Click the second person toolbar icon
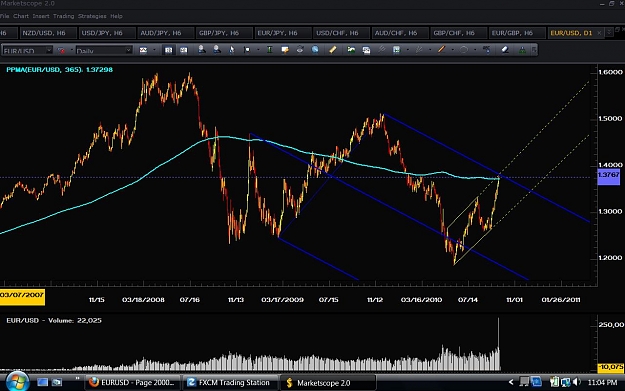The image size is (625, 391). click(216, 49)
